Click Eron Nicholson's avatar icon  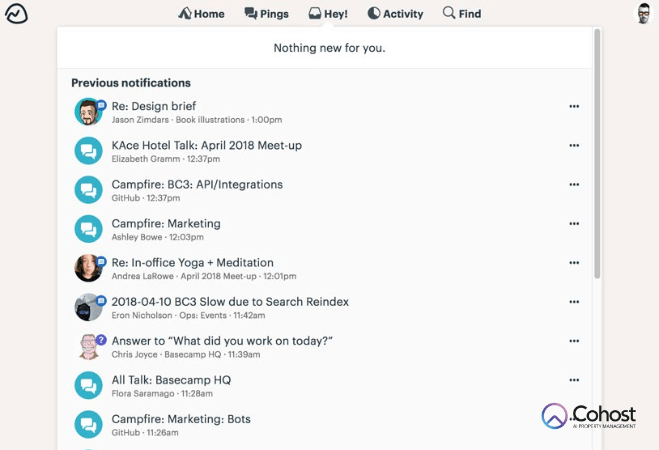tap(88, 307)
